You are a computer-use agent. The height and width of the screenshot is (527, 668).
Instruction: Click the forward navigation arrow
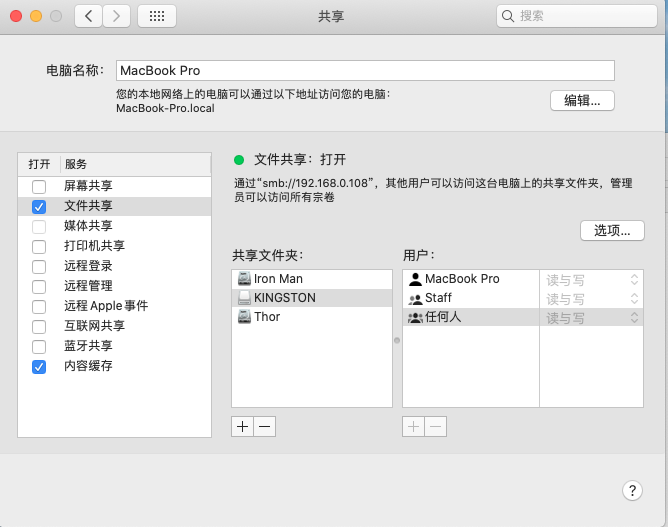click(x=117, y=15)
